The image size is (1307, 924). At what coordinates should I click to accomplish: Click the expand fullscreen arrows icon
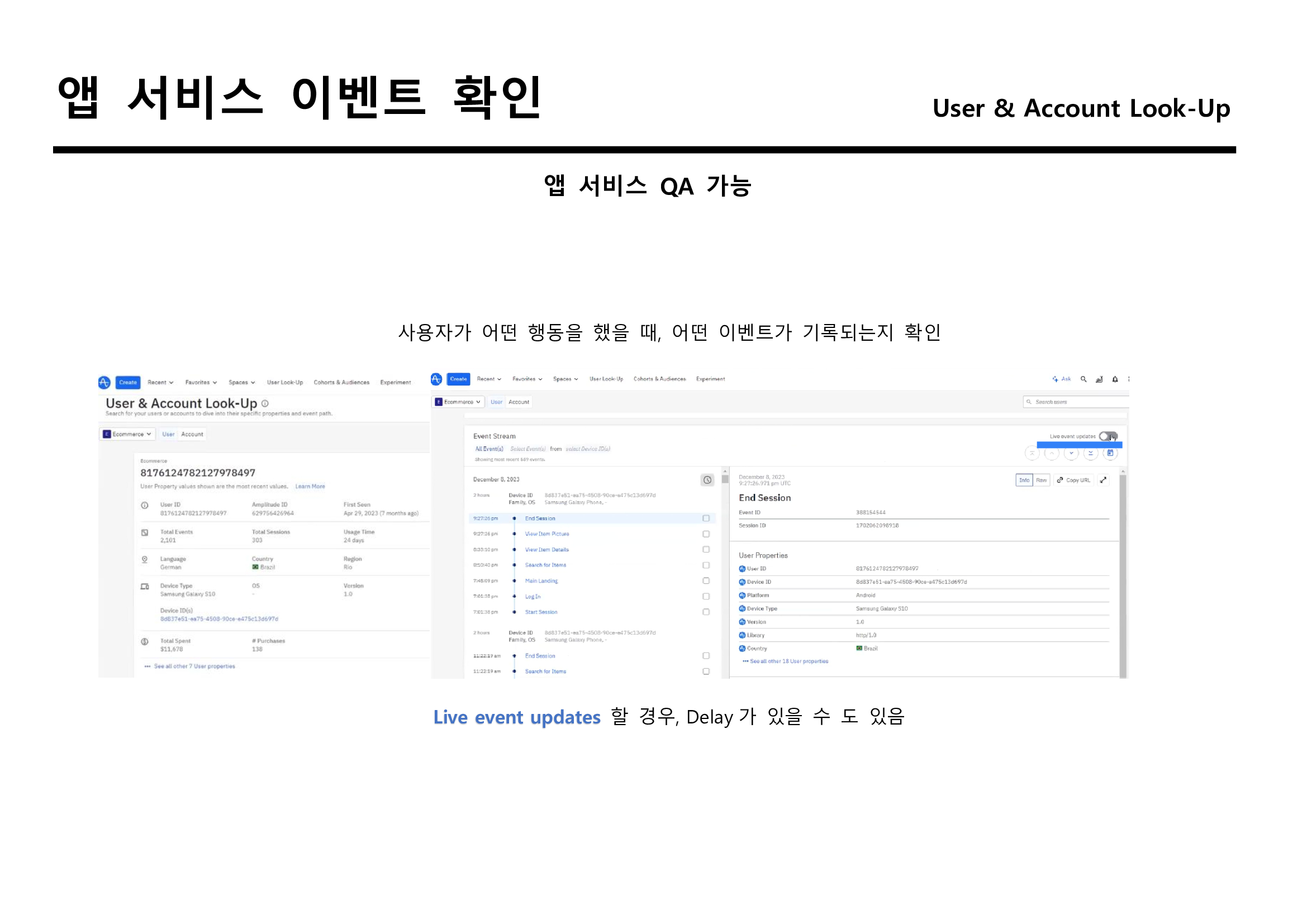tap(1103, 480)
